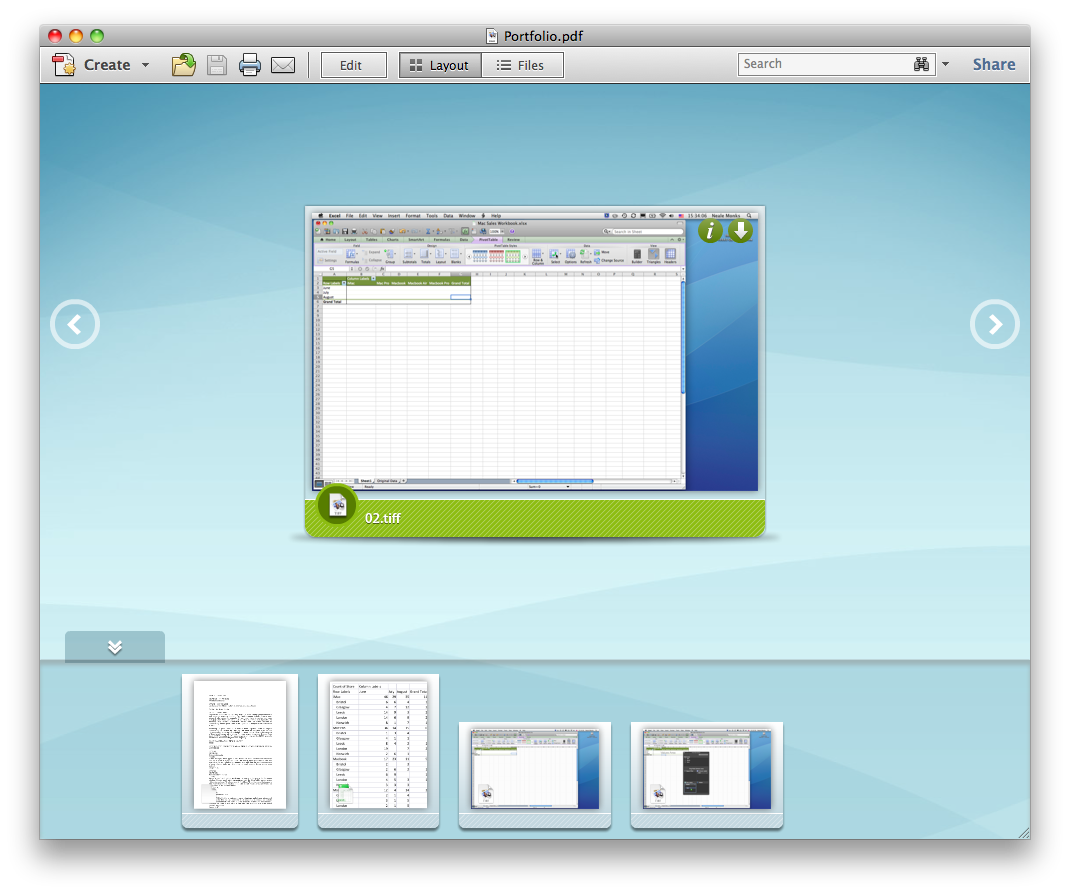1070x894 pixels.
Task: Print the portfolio using the printer icon
Action: coord(249,65)
